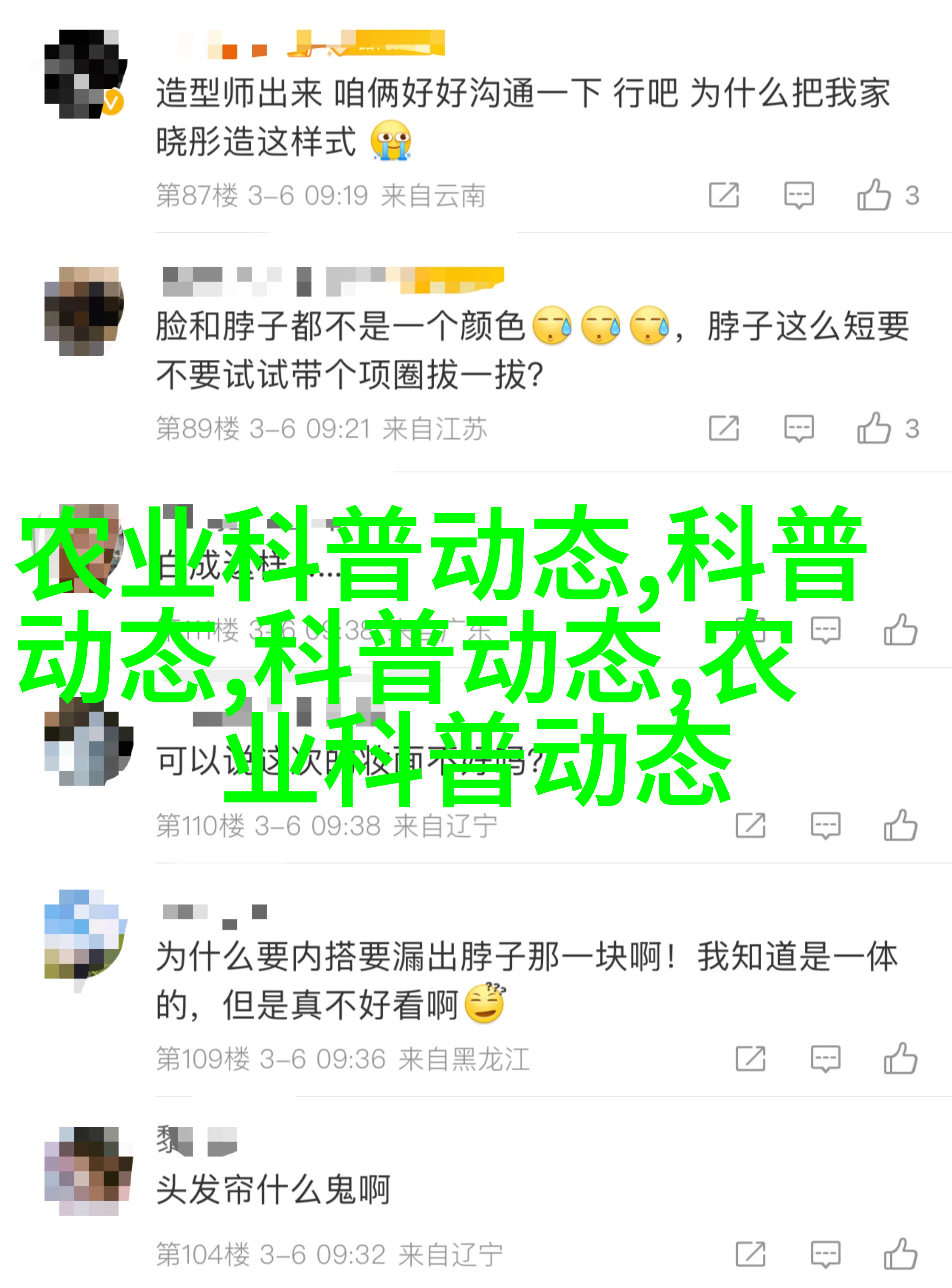Share the floor 87 comment
This screenshot has width=952, height=1288.
[724, 195]
